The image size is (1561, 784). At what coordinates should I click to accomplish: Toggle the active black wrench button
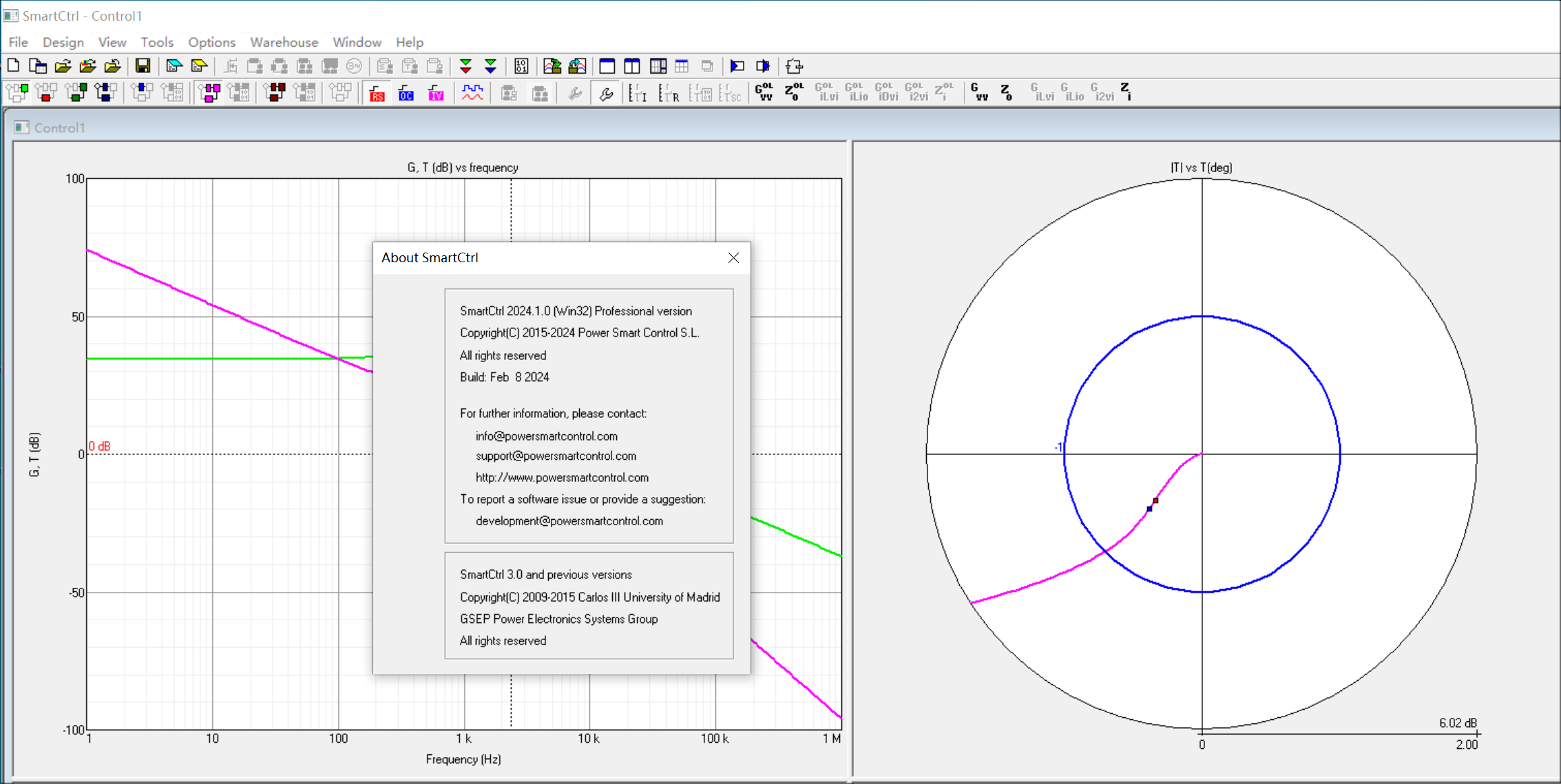pos(606,92)
